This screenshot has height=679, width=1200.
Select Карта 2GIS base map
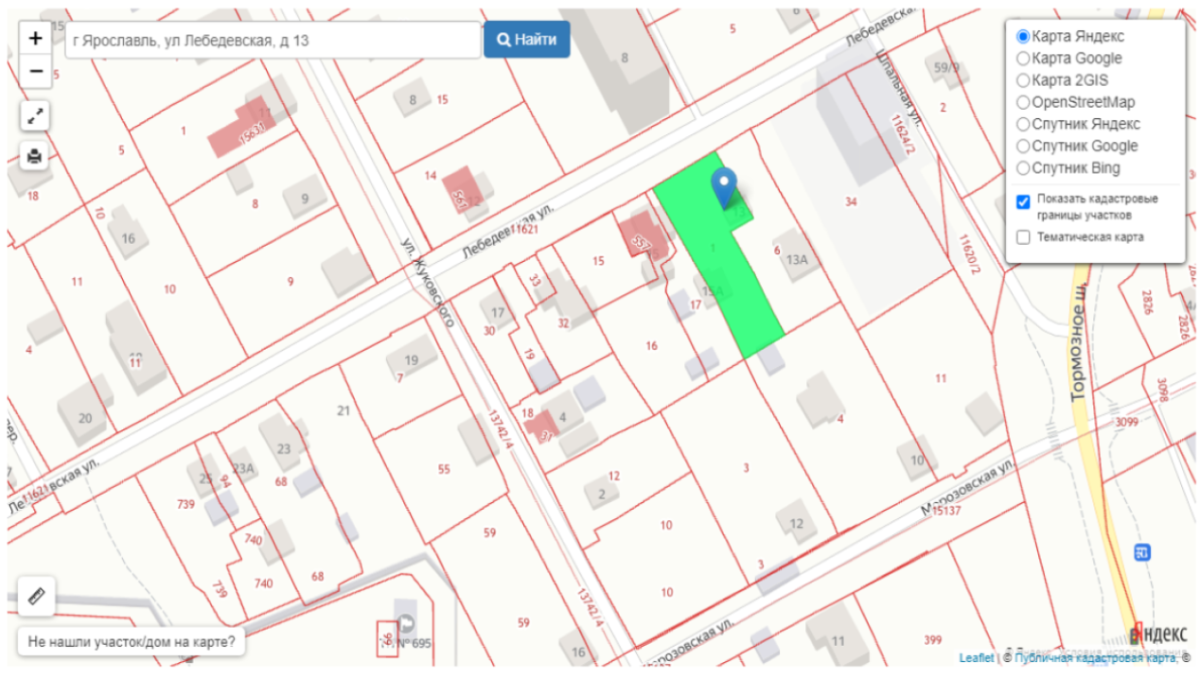1023,80
